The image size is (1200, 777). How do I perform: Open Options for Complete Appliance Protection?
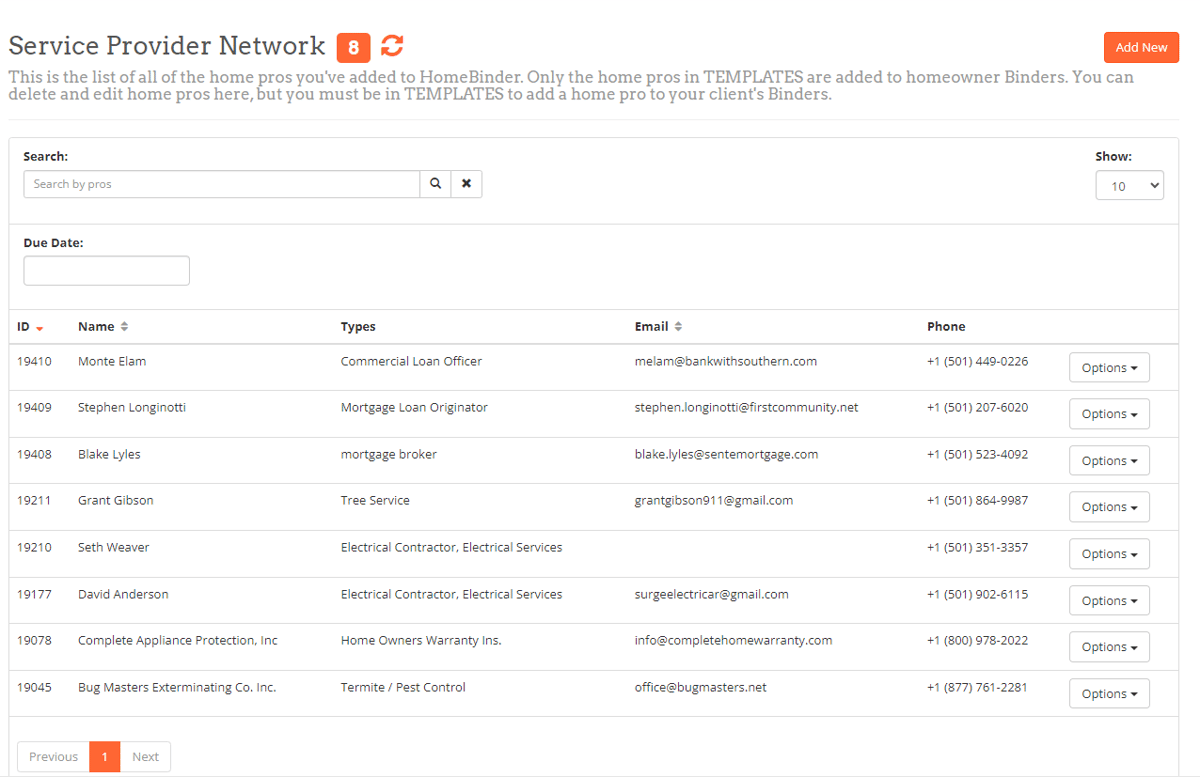pos(1109,647)
